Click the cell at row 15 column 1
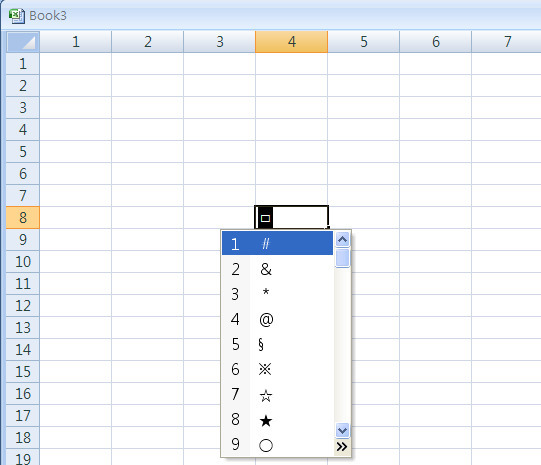541x465 pixels. pyautogui.click(x=76, y=372)
